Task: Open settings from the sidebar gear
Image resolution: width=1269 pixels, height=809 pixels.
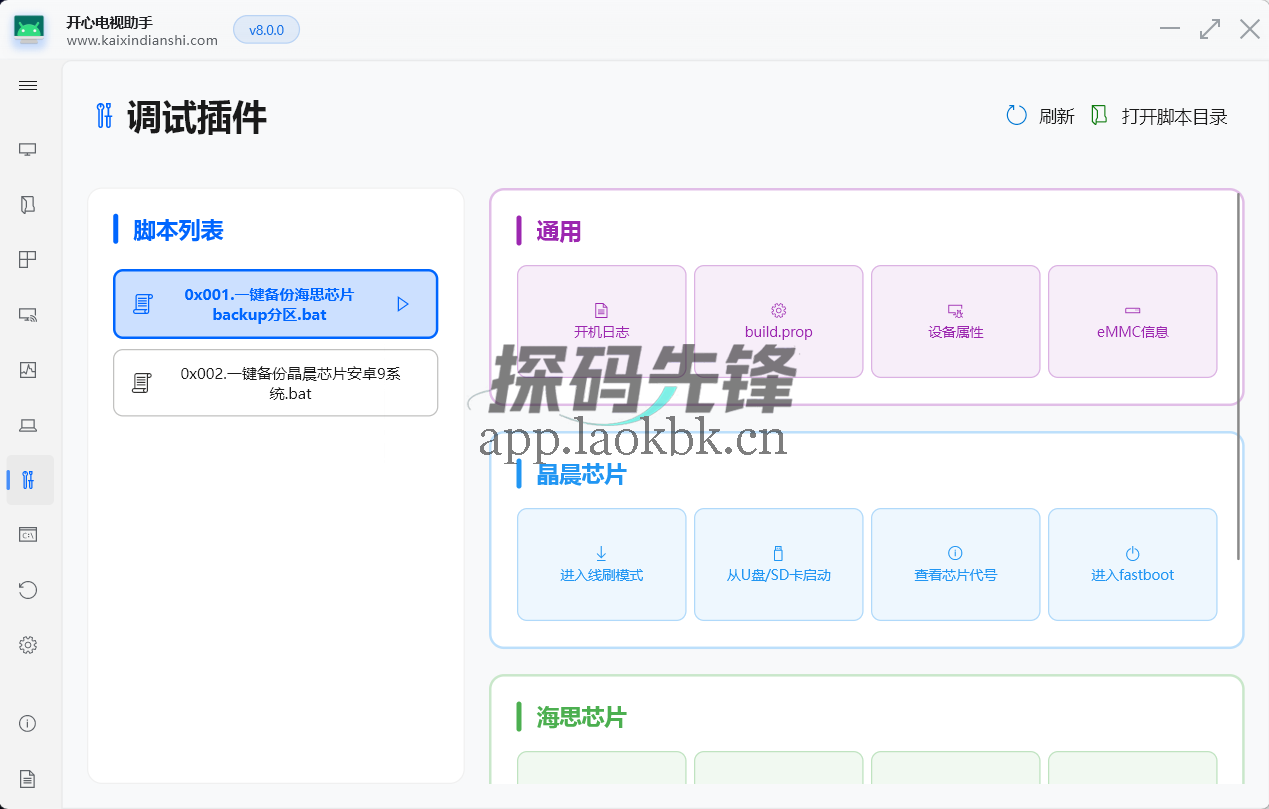Action: tap(28, 645)
